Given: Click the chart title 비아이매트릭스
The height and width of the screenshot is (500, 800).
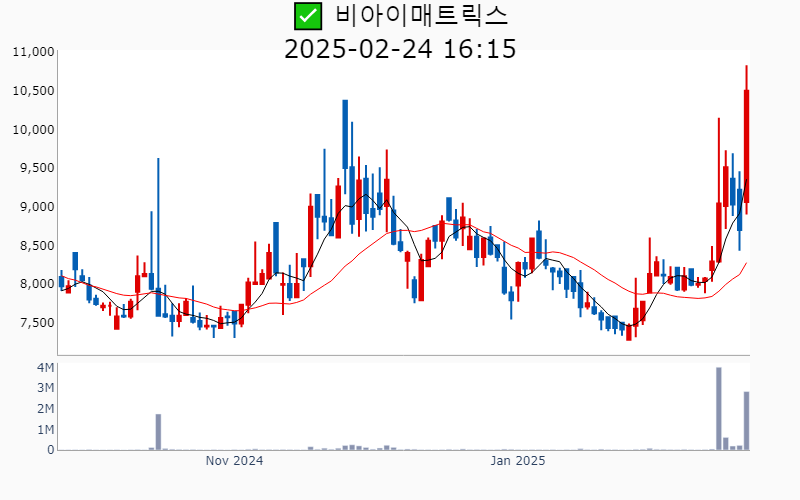Looking at the screenshot, I should (421, 15).
